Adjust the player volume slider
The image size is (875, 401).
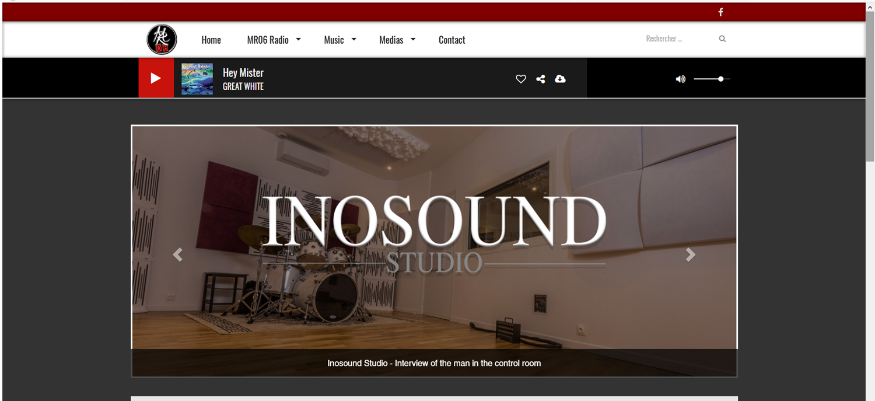(x=711, y=79)
